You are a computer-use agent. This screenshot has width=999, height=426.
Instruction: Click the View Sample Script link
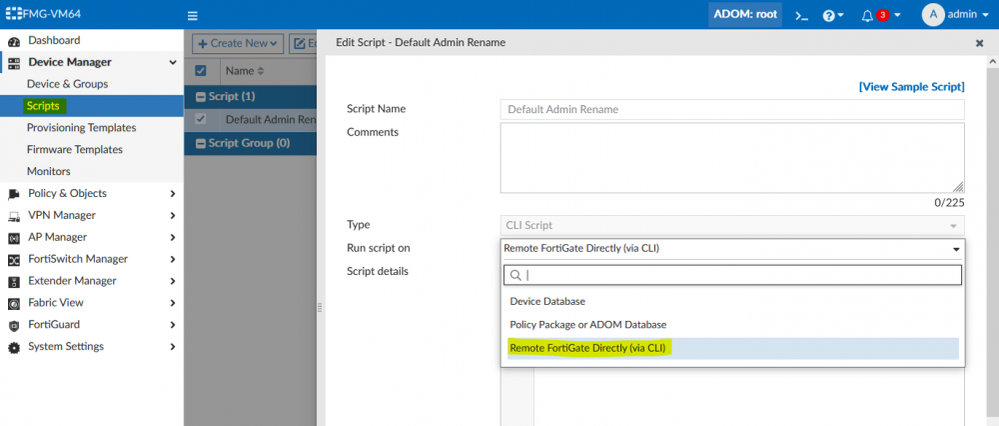[911, 87]
